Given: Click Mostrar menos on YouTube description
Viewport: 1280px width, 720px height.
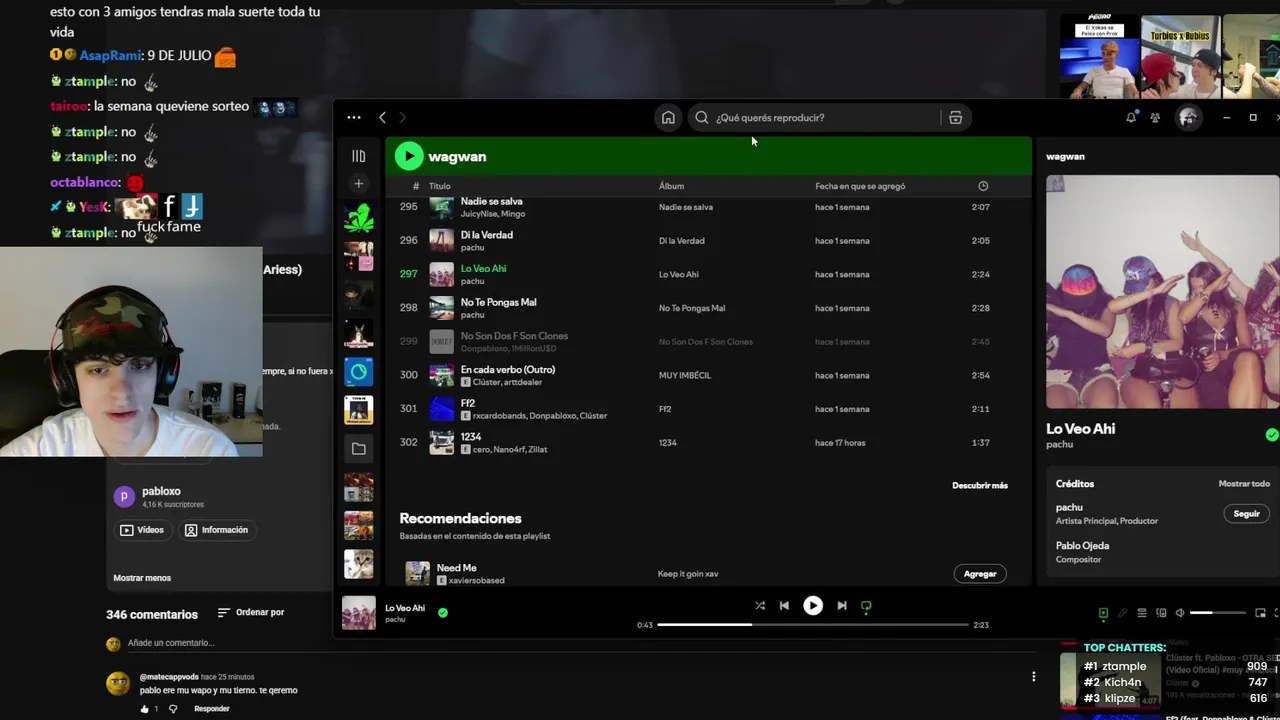Looking at the screenshot, I should tap(142, 578).
